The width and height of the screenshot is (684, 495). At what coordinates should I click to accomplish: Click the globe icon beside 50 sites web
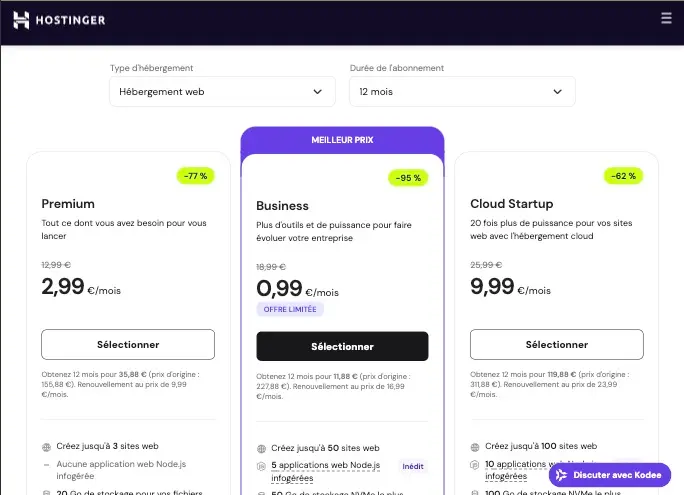pyautogui.click(x=261, y=449)
